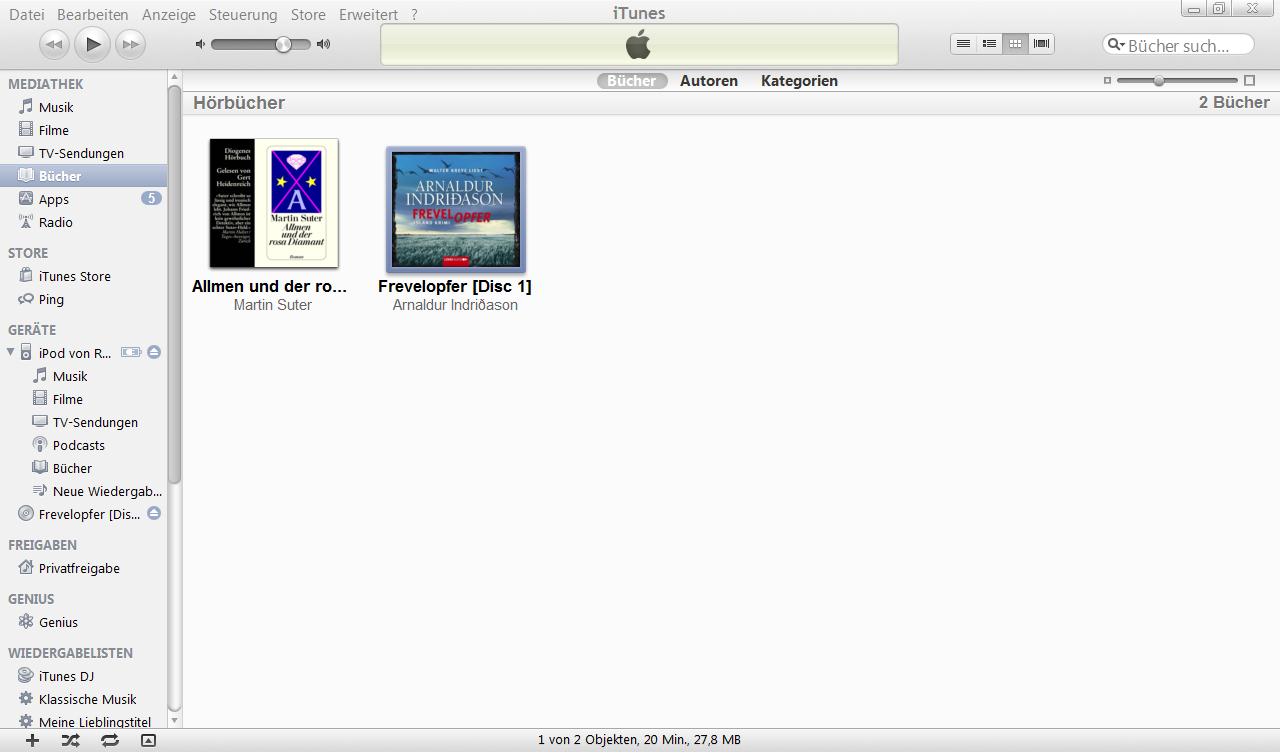This screenshot has width=1281, height=753.
Task: Add a new playlist with plus button
Action: [32, 740]
